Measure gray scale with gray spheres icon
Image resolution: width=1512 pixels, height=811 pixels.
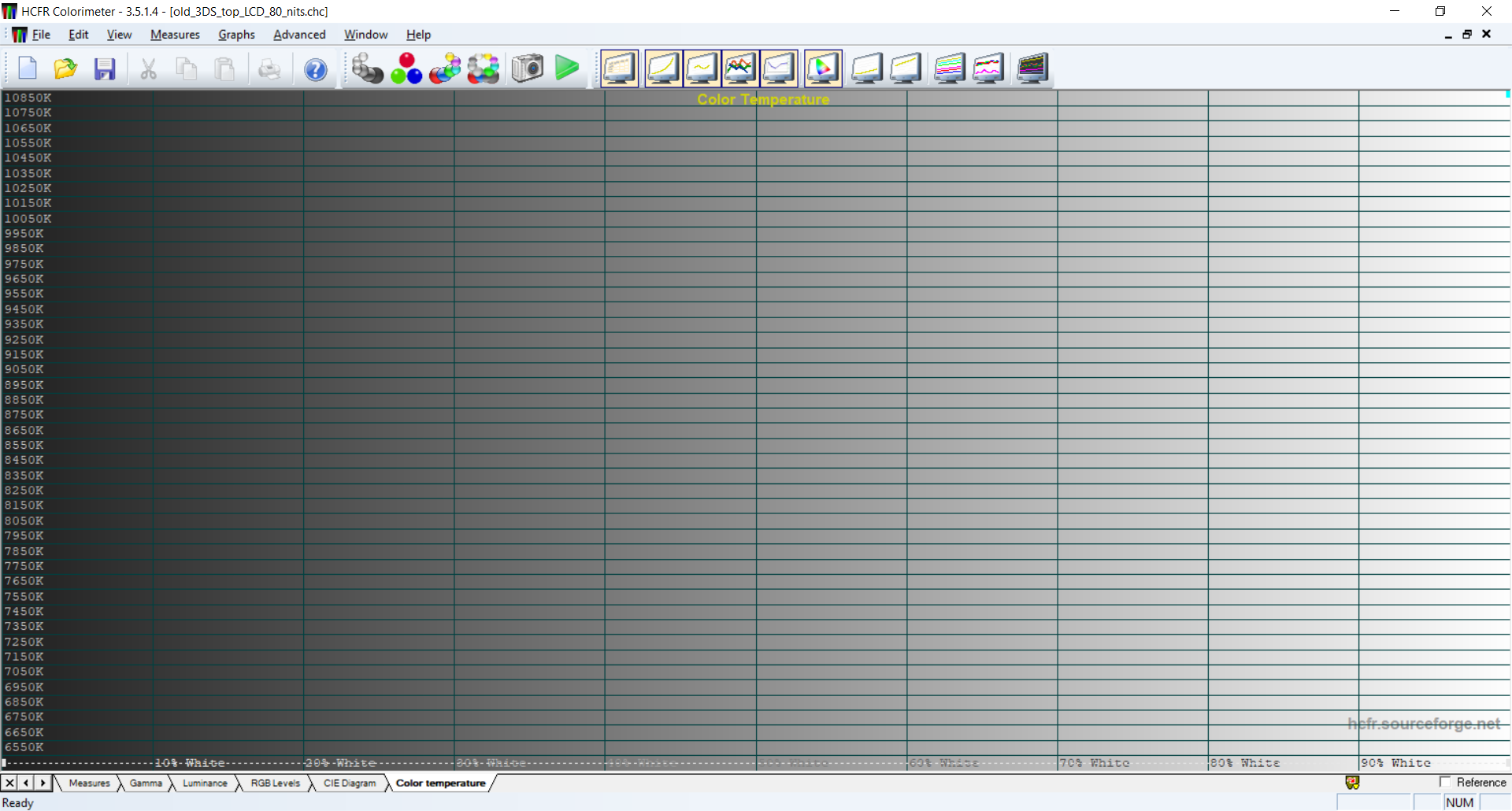367,69
